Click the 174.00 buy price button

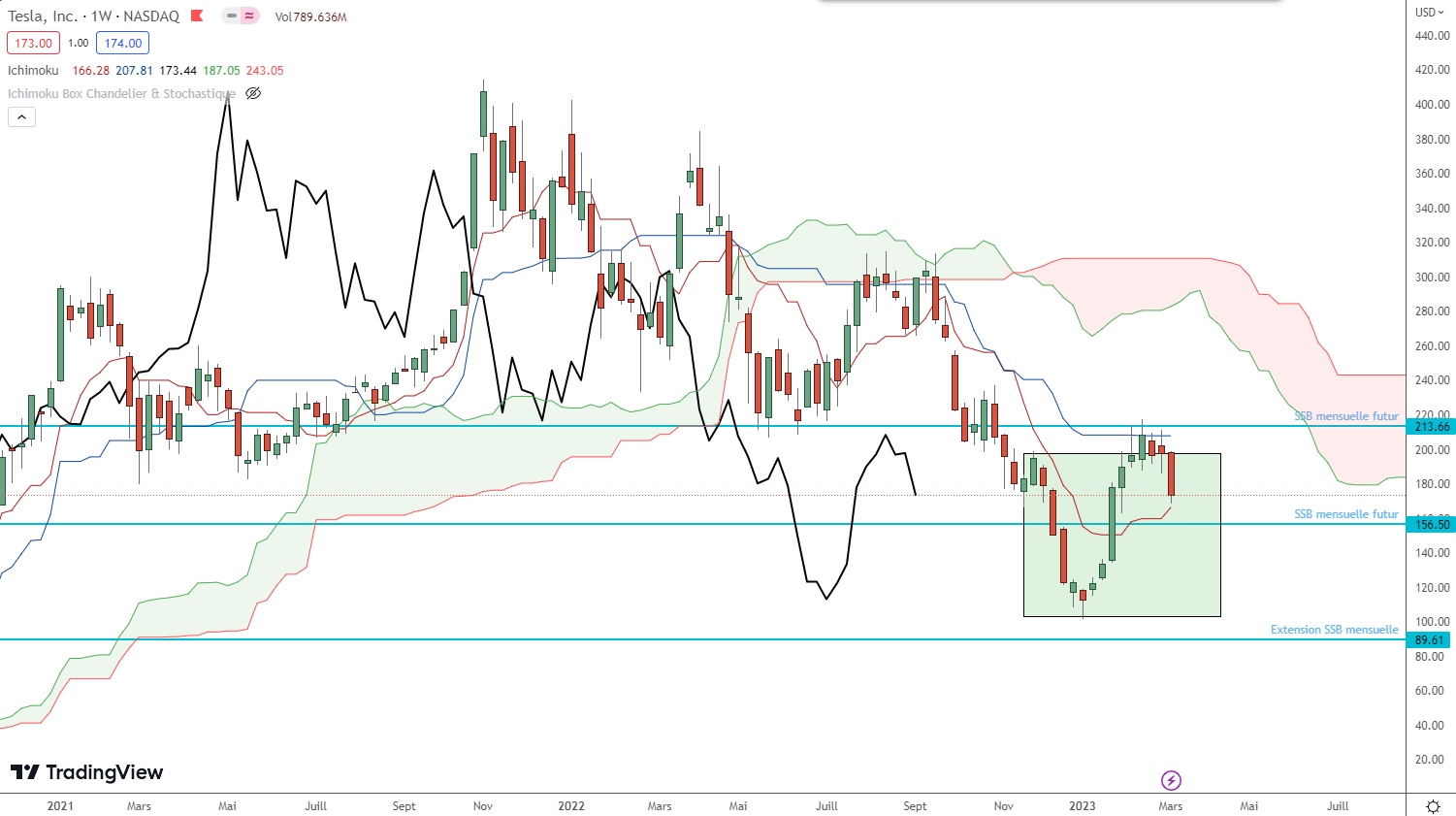click(x=123, y=43)
